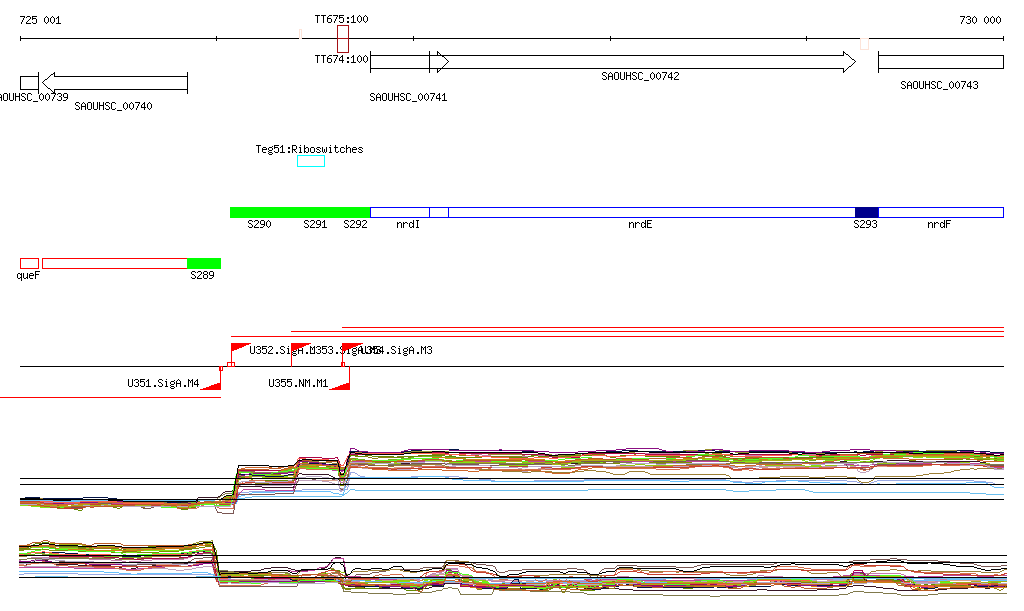Select the cyan Teg51 riboswitch box
This screenshot has width=1024, height=611.
tap(311, 161)
